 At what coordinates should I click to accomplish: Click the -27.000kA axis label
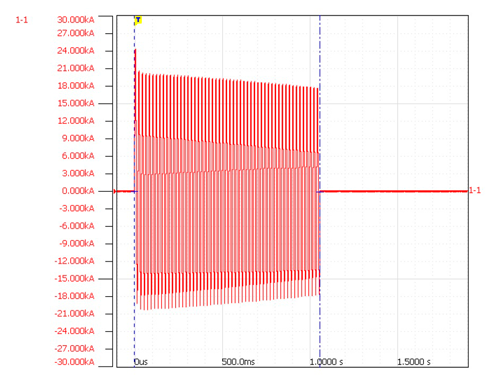(75, 349)
